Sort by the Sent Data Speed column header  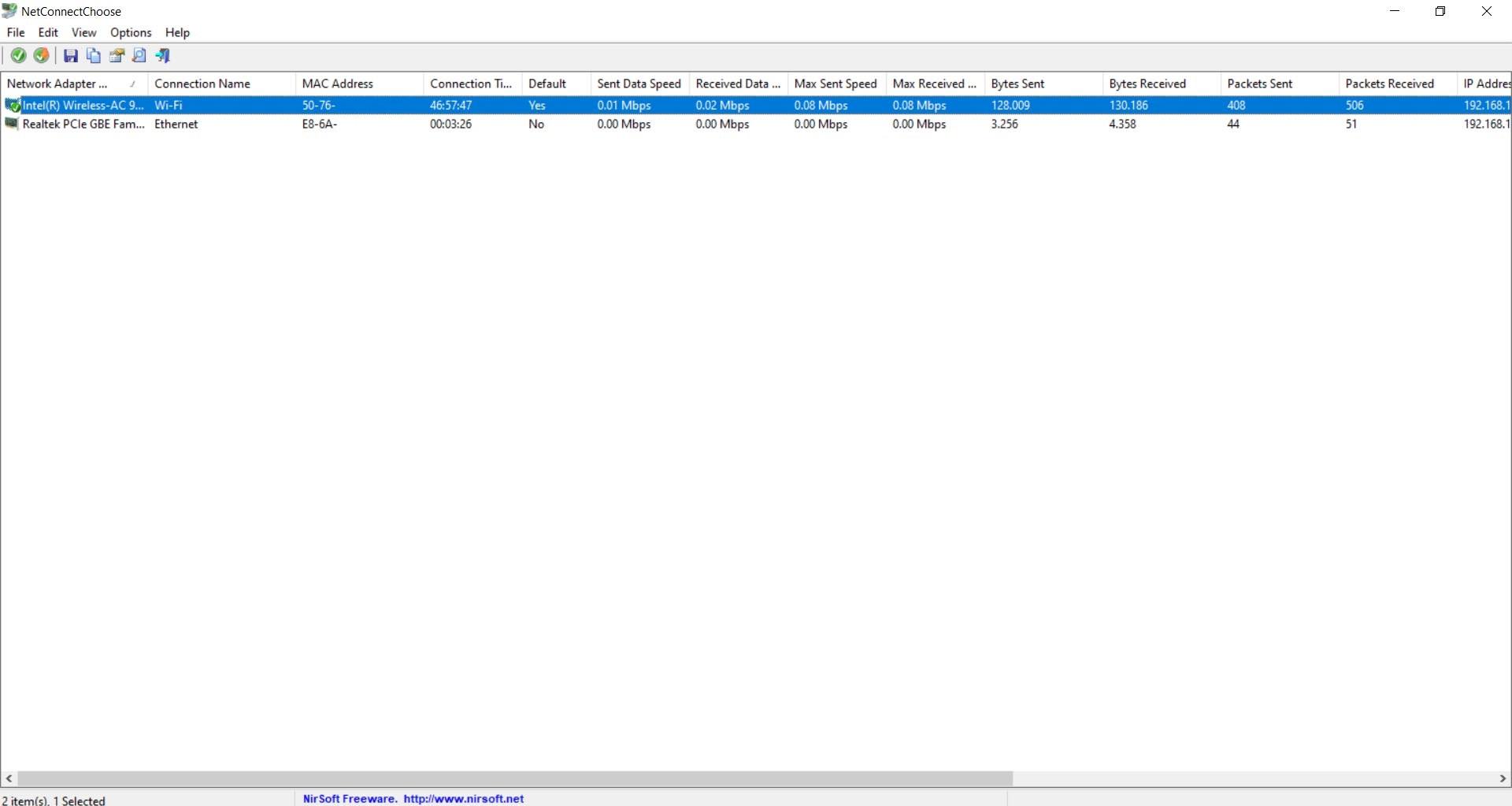[x=640, y=84]
